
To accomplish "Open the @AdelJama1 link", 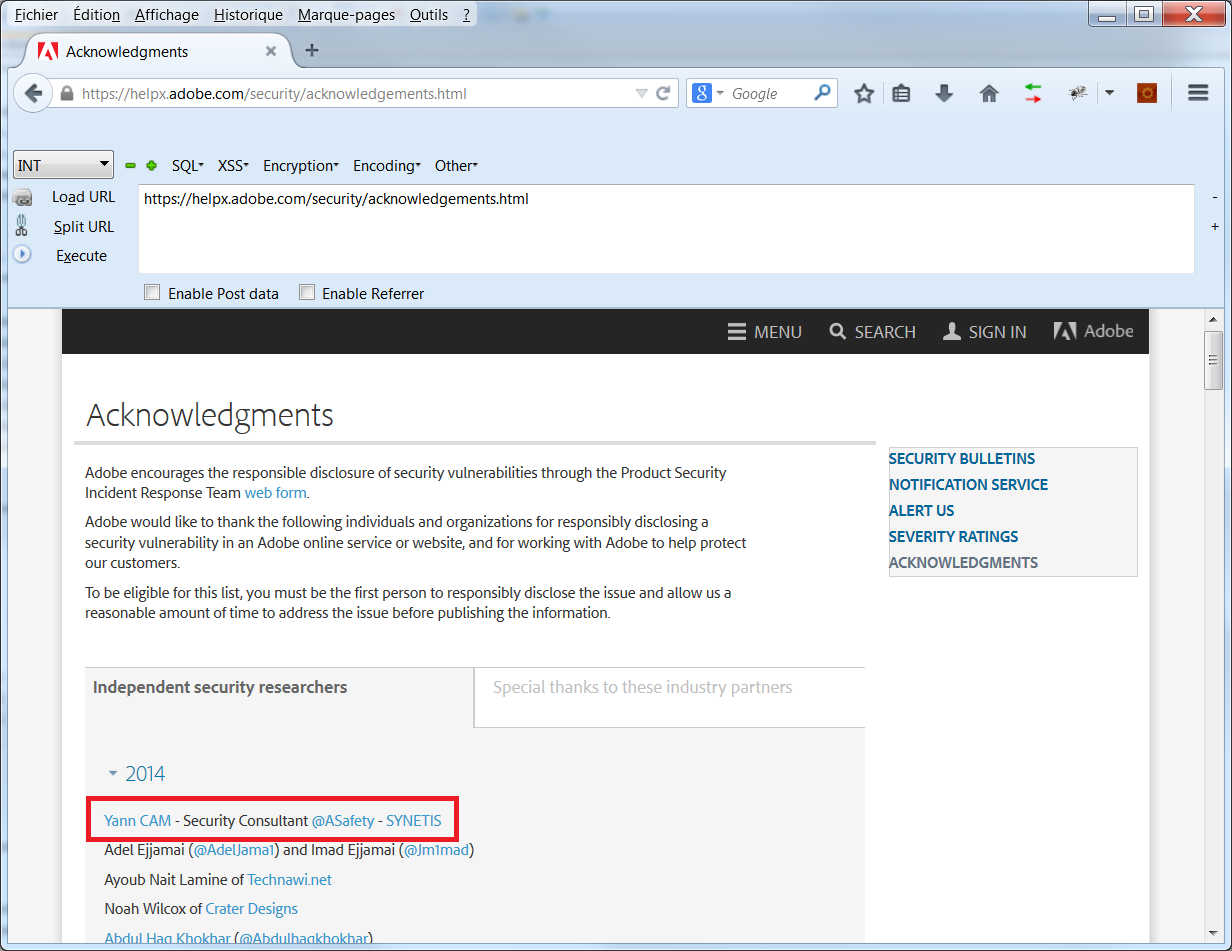I will [234, 850].
